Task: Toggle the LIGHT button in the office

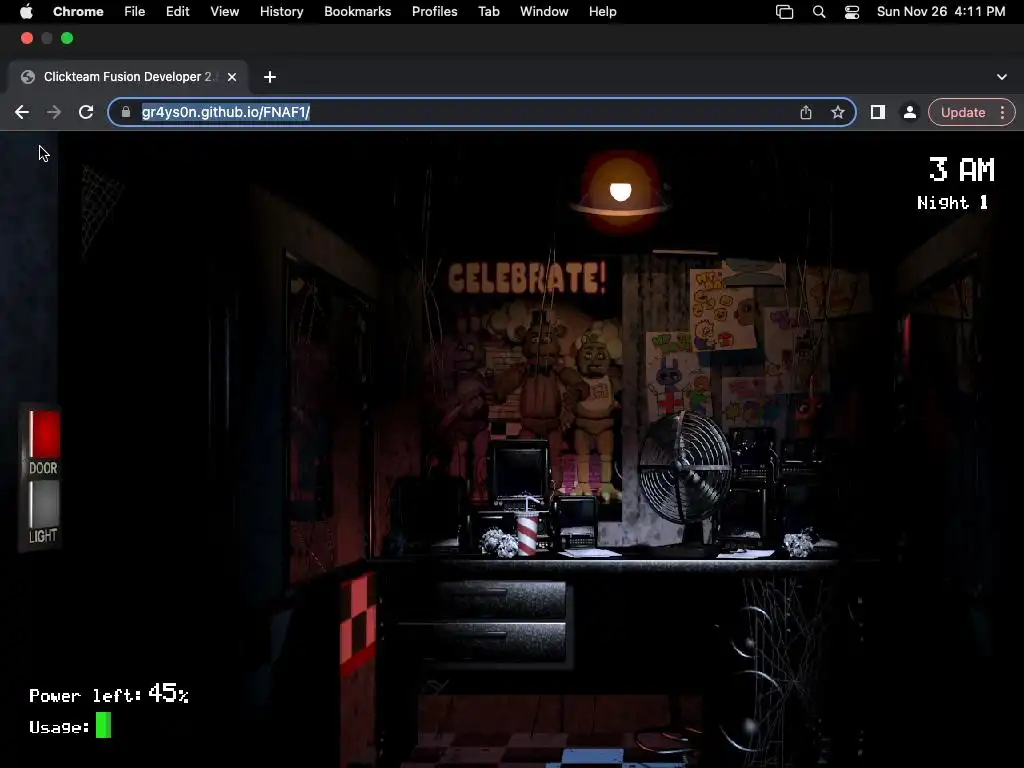Action: [x=44, y=504]
